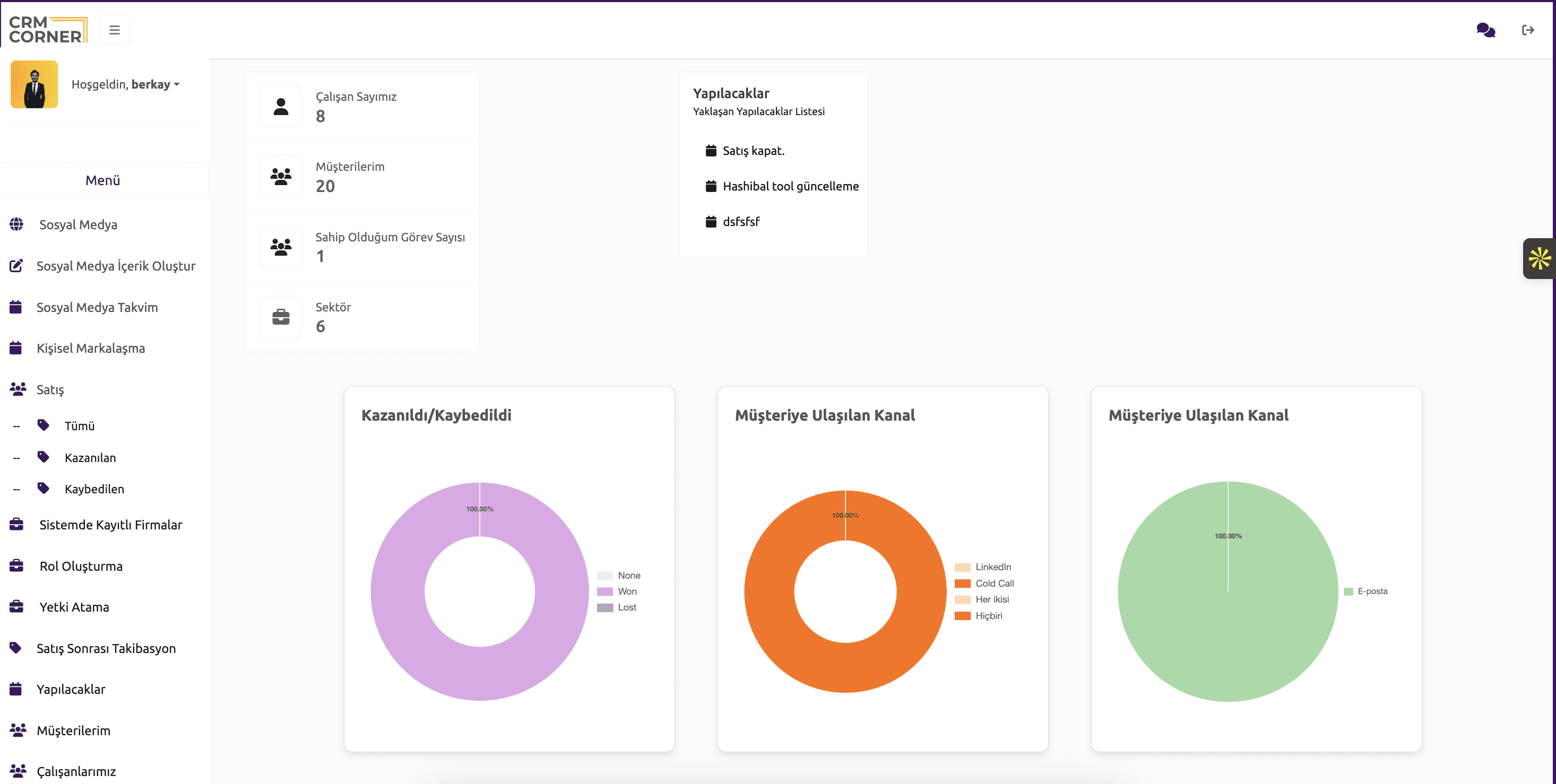Collapse the Satış submenu

pos(50,389)
